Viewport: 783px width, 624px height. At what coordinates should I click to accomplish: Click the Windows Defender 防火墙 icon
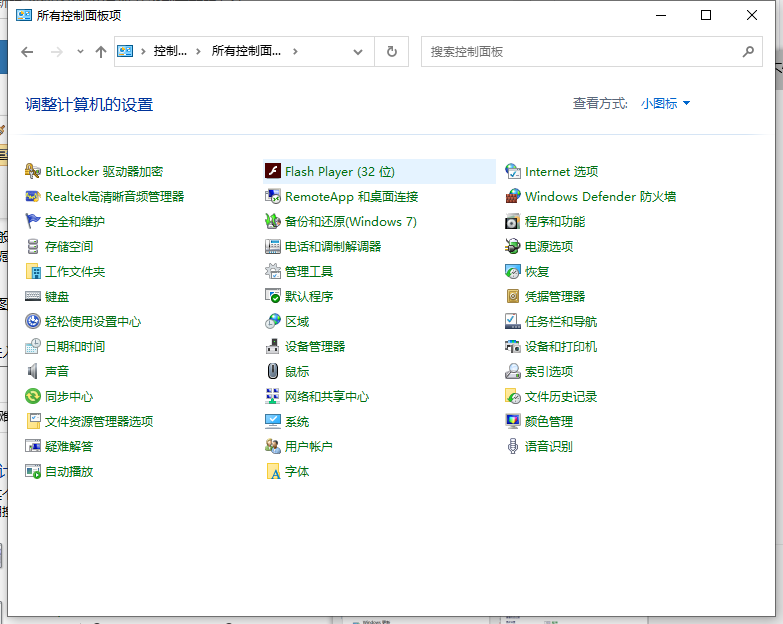point(513,197)
